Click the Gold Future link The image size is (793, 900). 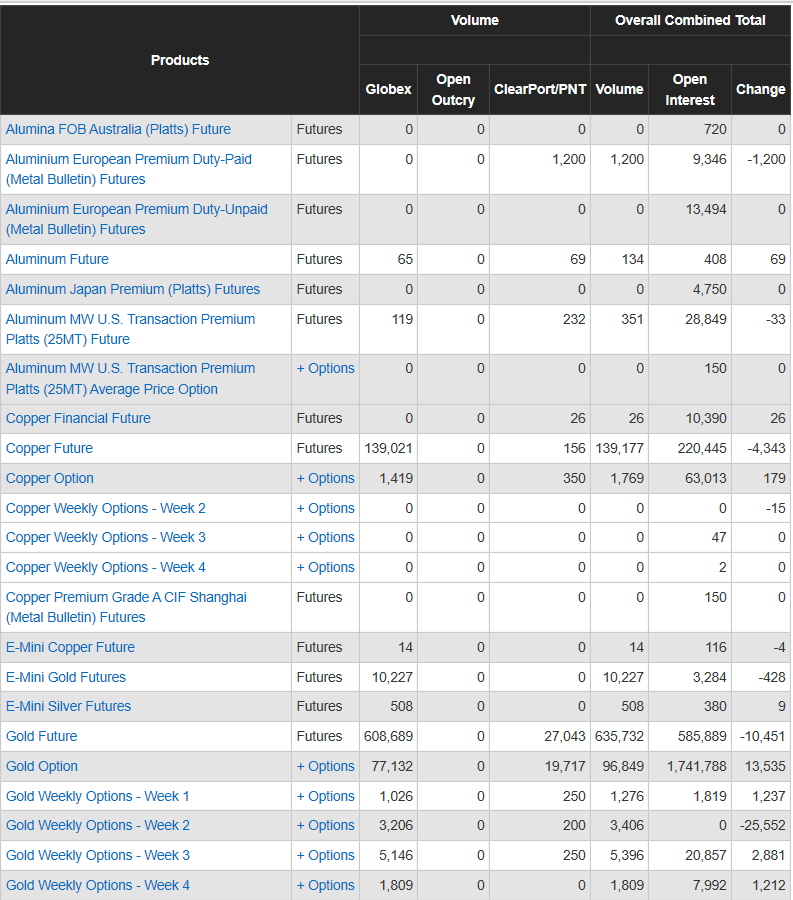coord(41,736)
